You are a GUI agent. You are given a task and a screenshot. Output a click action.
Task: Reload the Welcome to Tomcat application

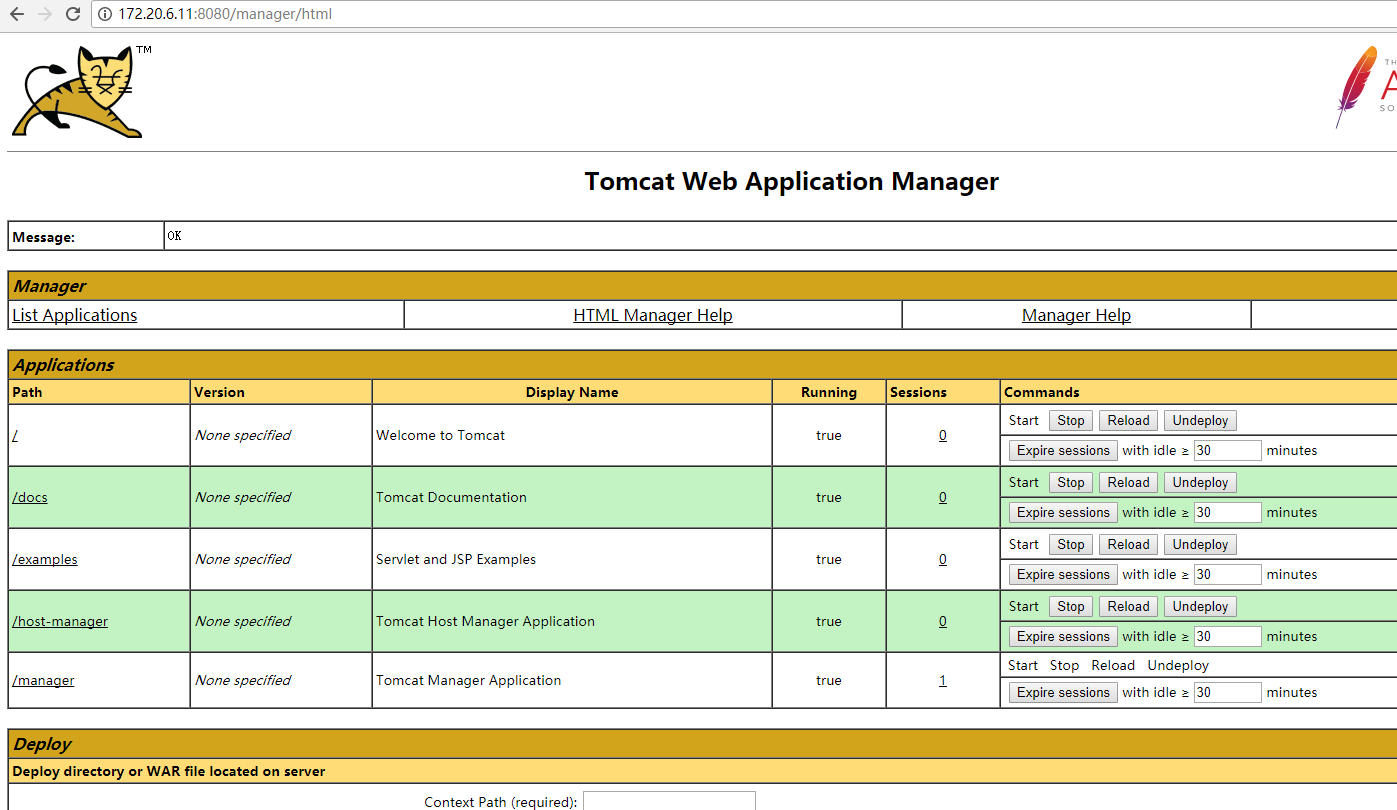pyautogui.click(x=1129, y=421)
